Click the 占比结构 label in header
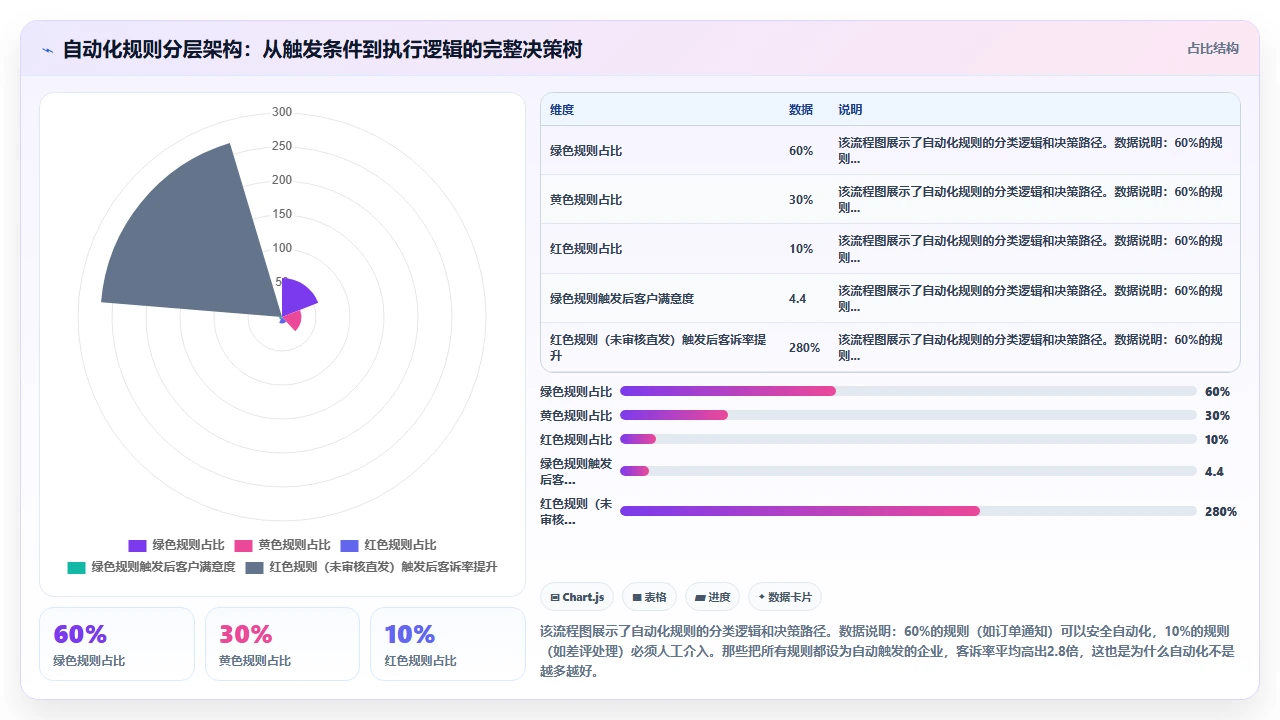 pyautogui.click(x=1213, y=49)
